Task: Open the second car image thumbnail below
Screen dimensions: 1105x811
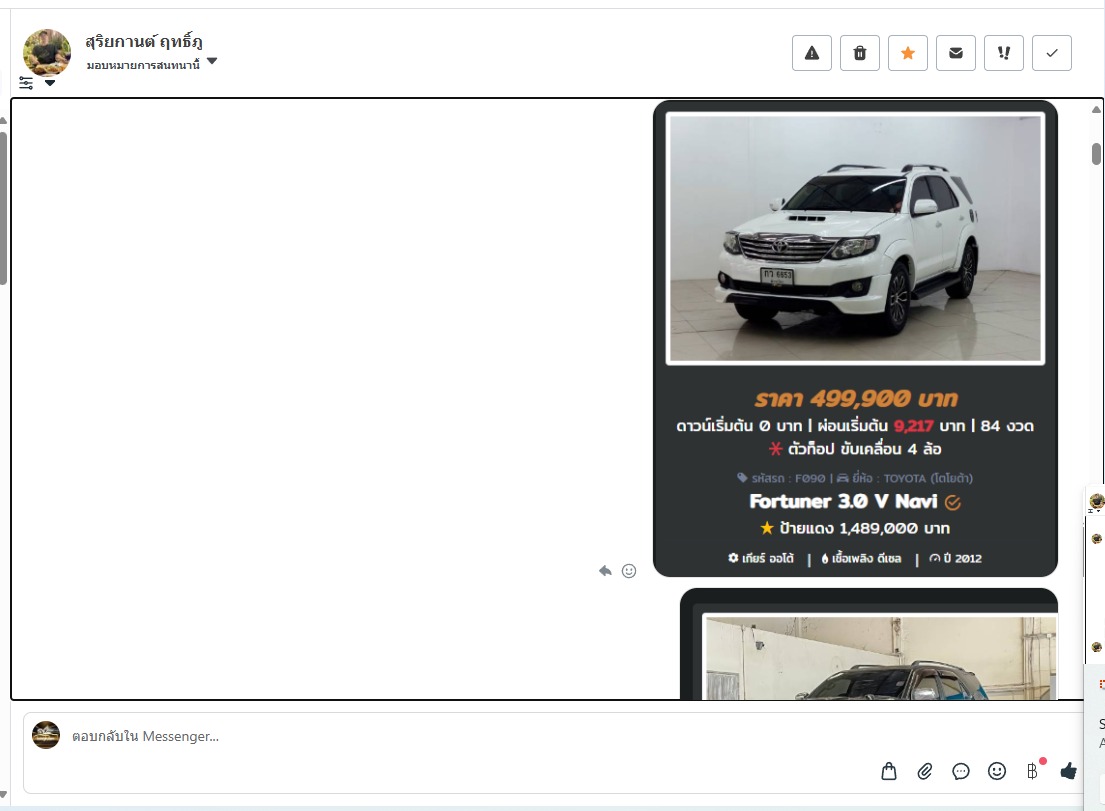Action: click(879, 657)
